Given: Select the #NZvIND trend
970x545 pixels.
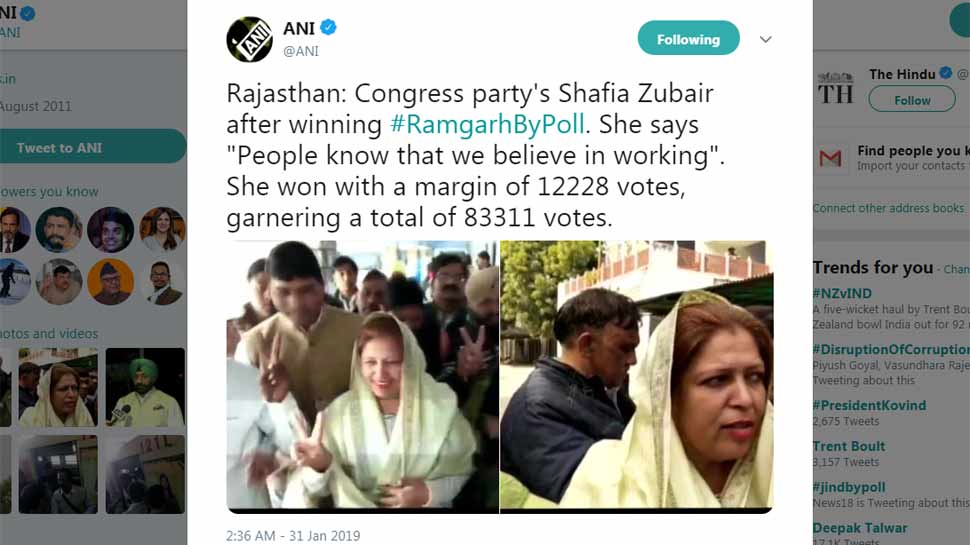Looking at the screenshot, I should click(x=842, y=293).
